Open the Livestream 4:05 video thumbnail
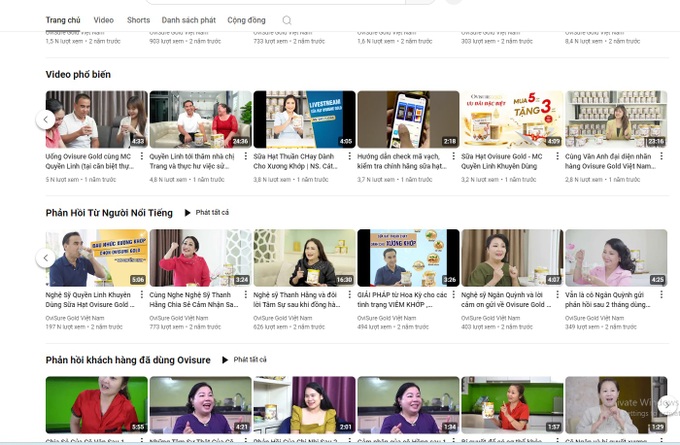The image size is (680, 445). coord(304,119)
